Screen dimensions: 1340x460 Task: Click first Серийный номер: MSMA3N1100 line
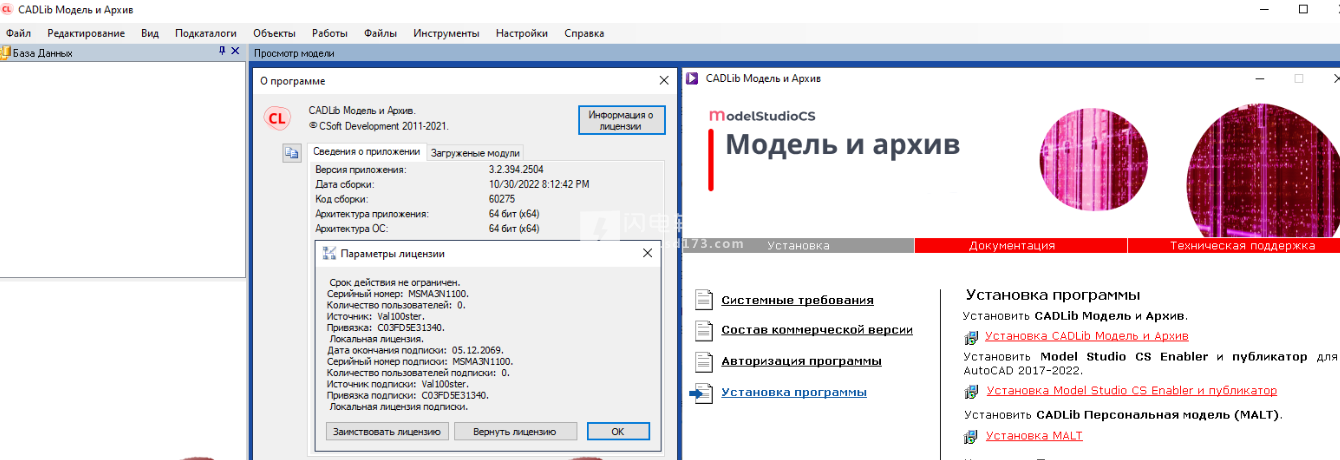(x=398, y=294)
